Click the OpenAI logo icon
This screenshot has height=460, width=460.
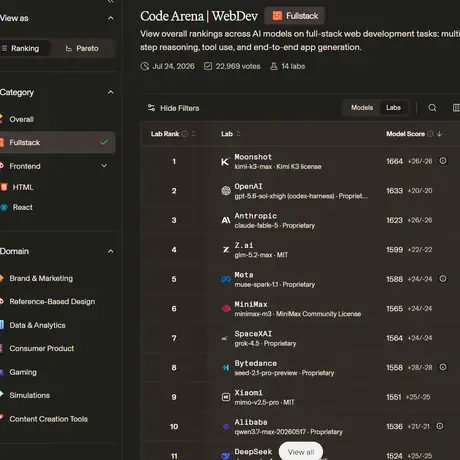(226, 191)
